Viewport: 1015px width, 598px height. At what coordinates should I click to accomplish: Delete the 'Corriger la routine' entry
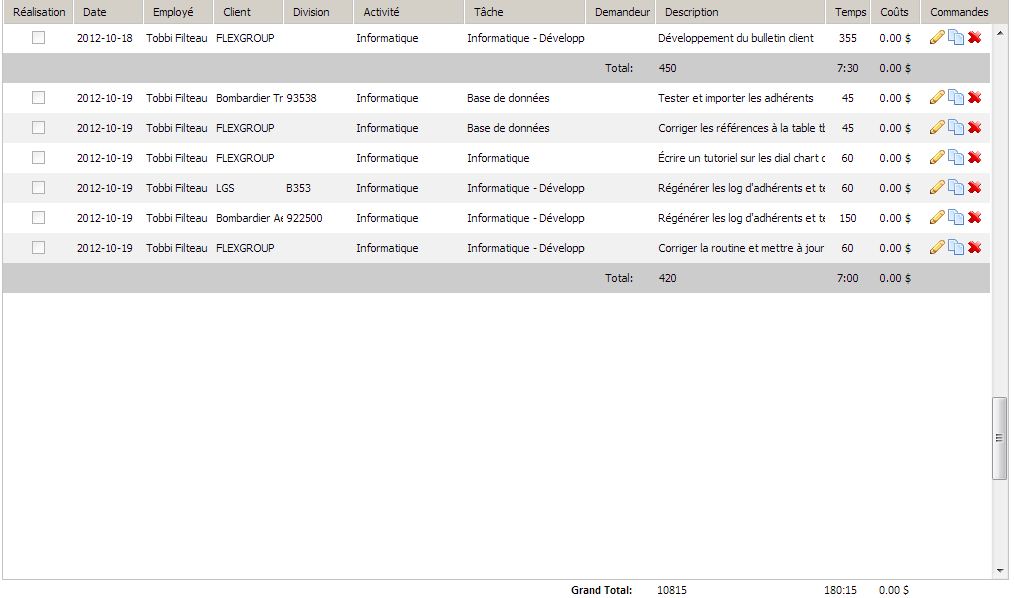tap(974, 247)
